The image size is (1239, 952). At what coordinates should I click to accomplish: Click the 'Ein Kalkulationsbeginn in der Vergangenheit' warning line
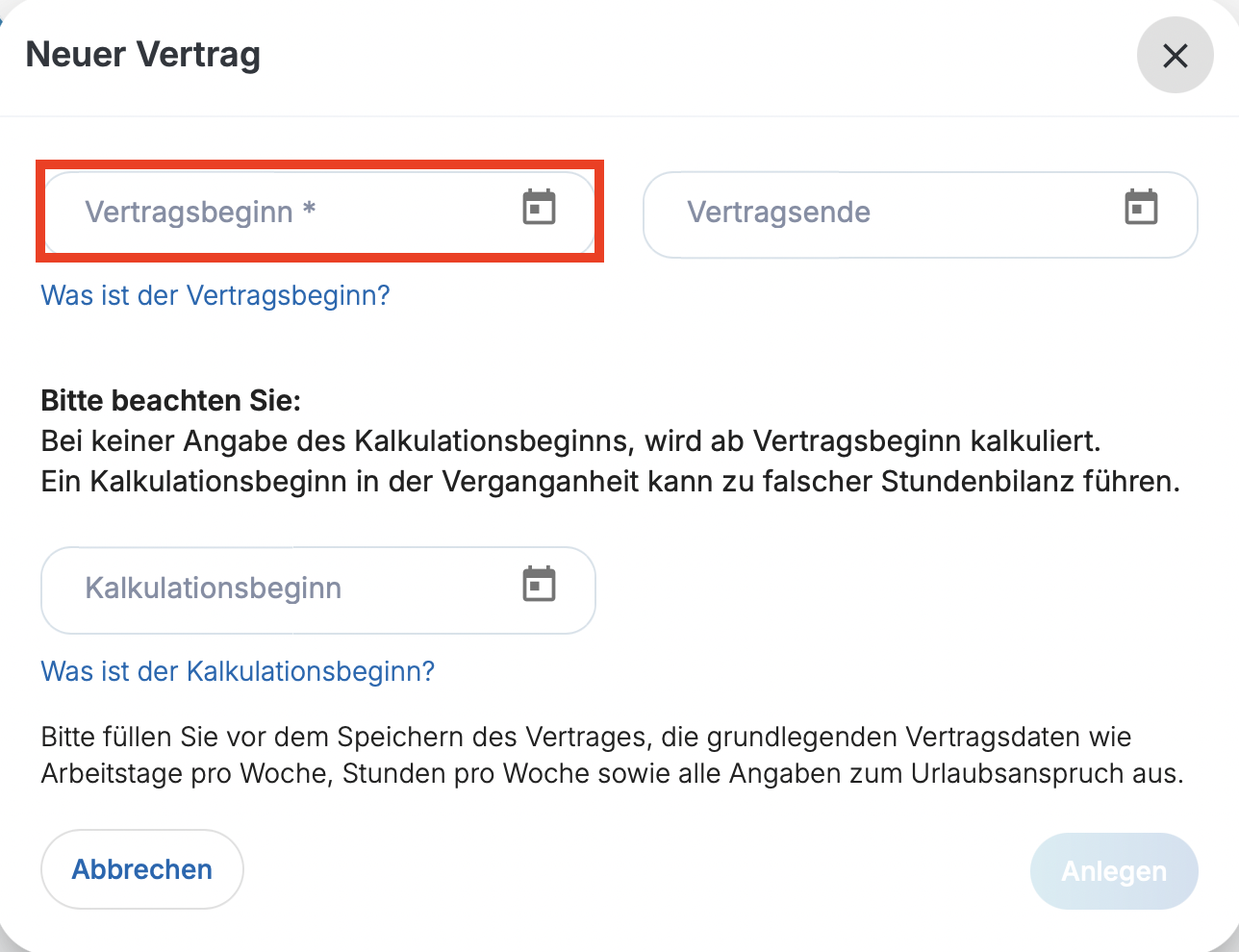(x=610, y=481)
